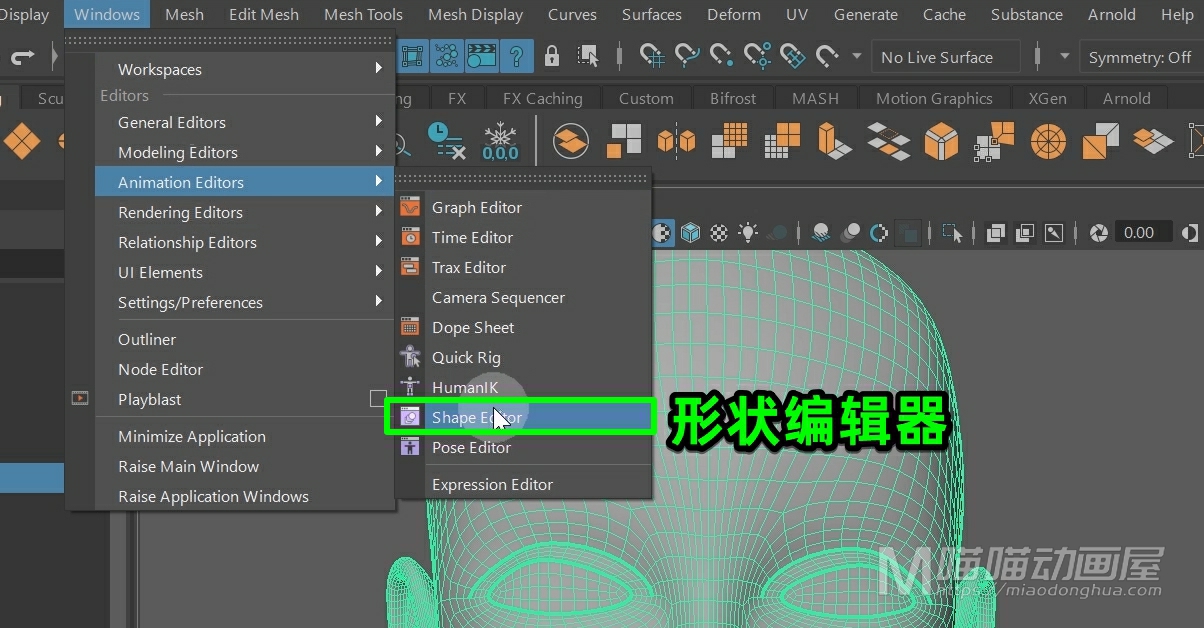Toggle Snap to view planes icon
1204x628 pixels.
[792, 56]
